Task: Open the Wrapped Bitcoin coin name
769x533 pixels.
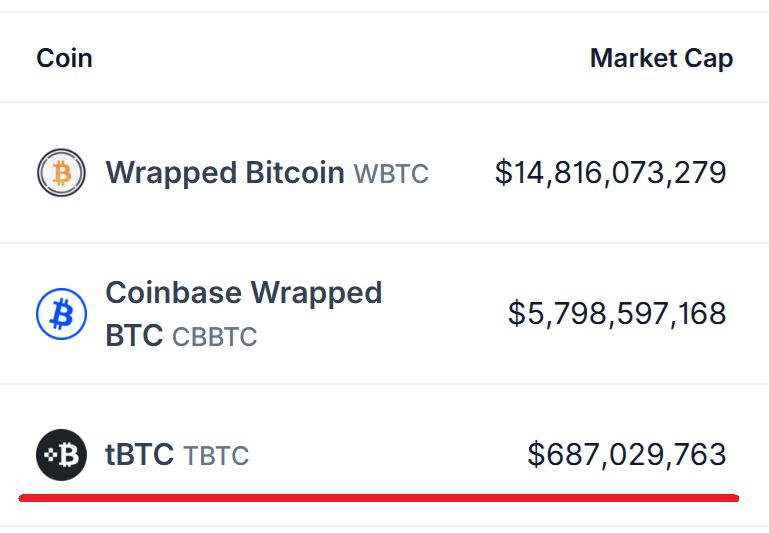Action: pos(225,173)
